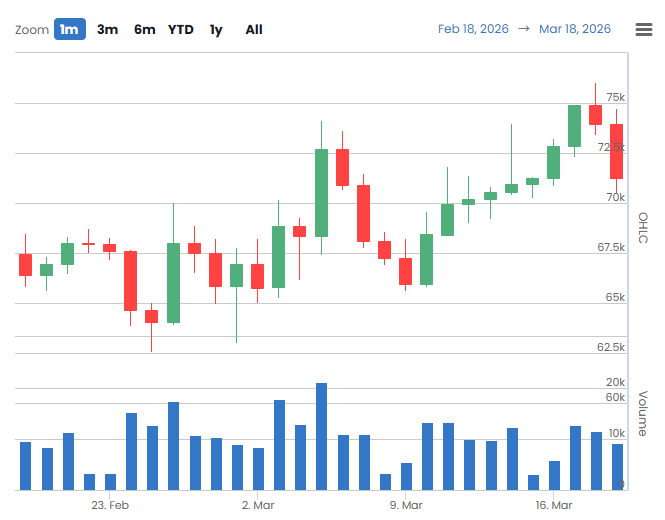Click the 23. Feb x-axis label
The image size is (665, 520).
coord(109,505)
